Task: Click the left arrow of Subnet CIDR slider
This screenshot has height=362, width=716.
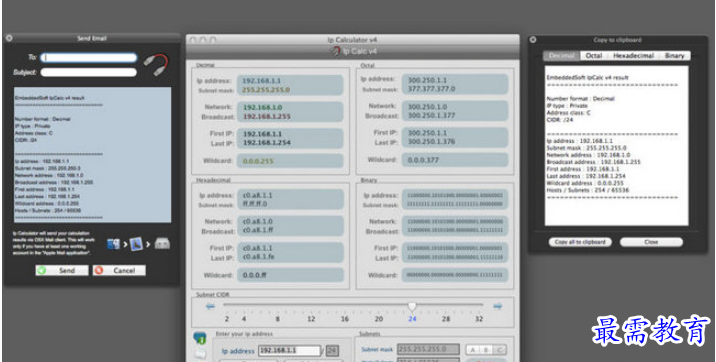Action: pyautogui.click(x=210, y=306)
